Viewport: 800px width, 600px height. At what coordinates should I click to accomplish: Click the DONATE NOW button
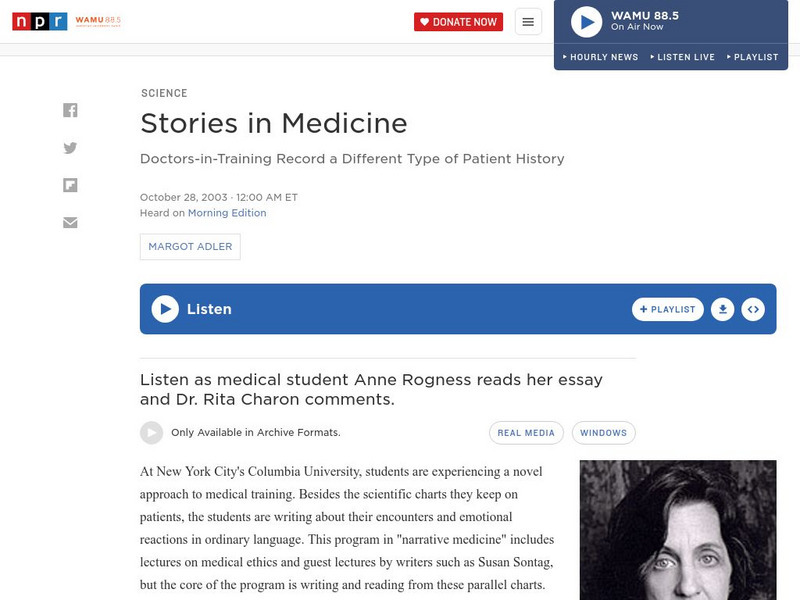[458, 20]
